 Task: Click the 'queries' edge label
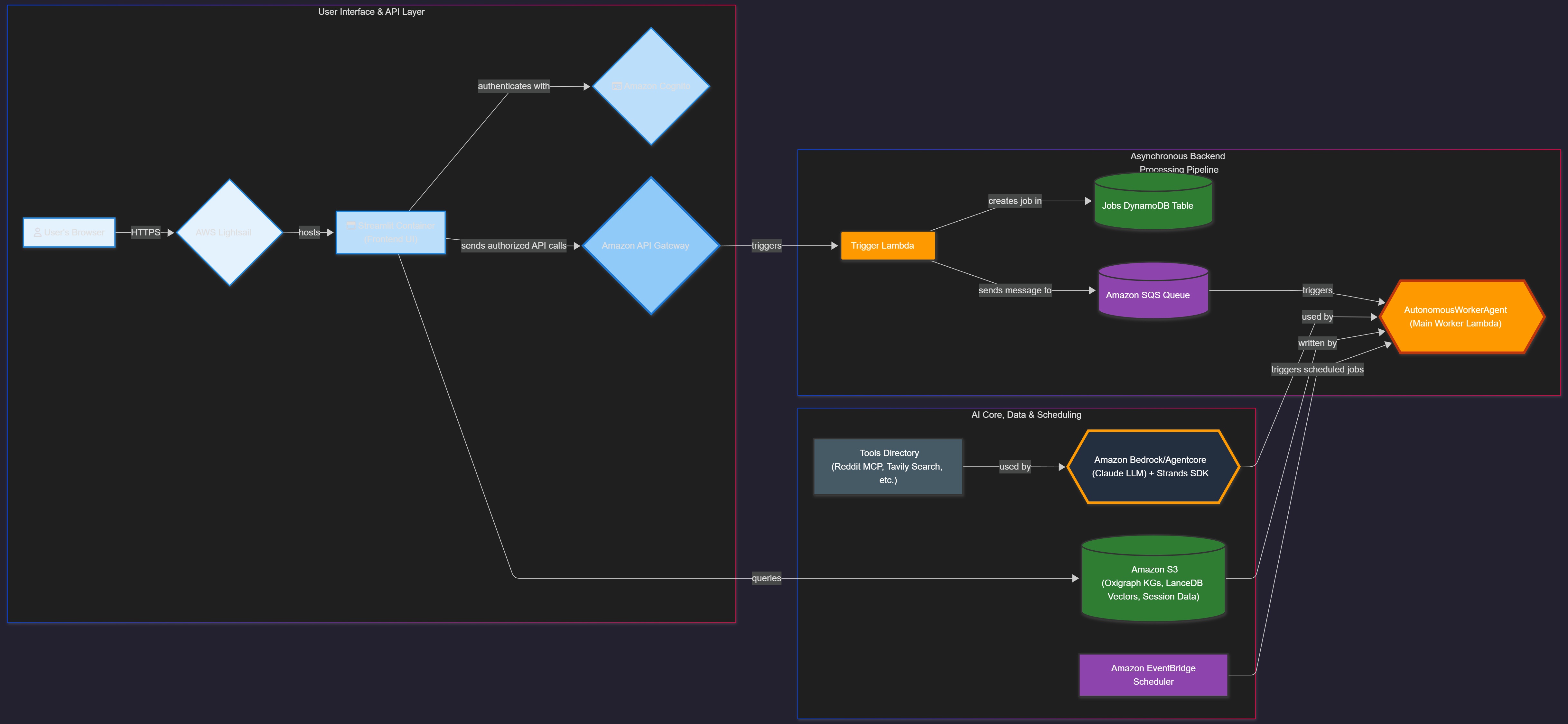[x=766, y=578]
